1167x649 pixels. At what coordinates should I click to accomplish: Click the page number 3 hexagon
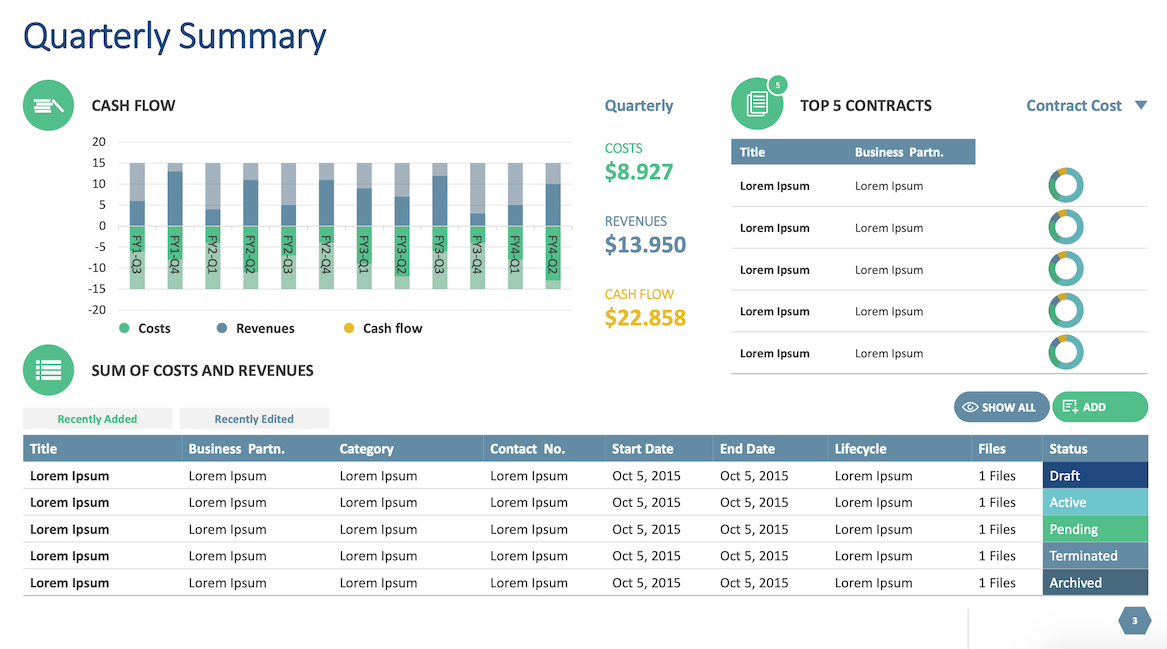(1134, 622)
